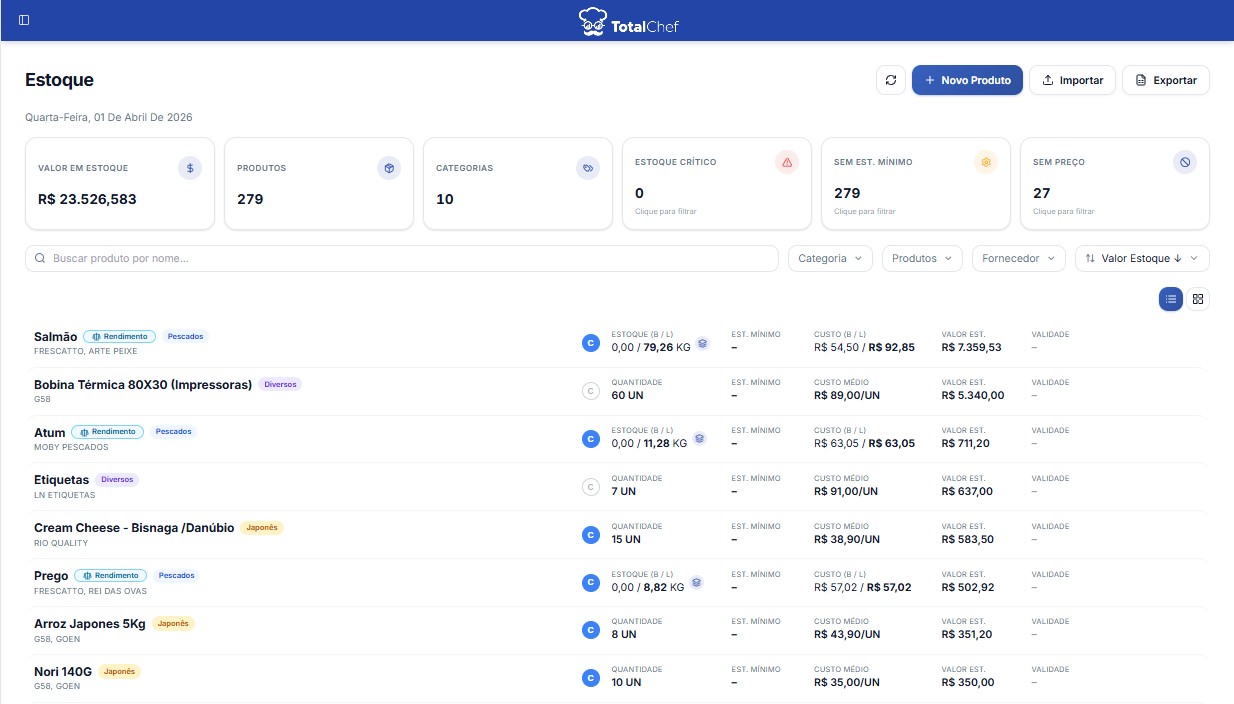Click the TotalChef logo

(629, 21)
